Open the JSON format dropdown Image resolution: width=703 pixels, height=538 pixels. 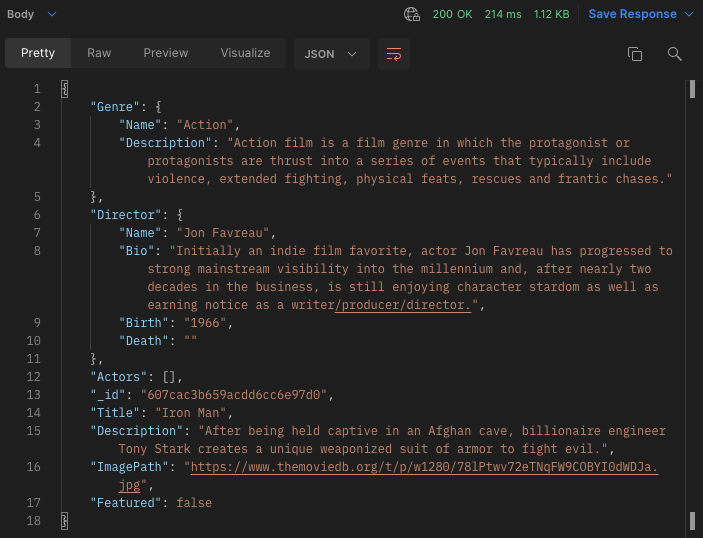pyautogui.click(x=331, y=54)
